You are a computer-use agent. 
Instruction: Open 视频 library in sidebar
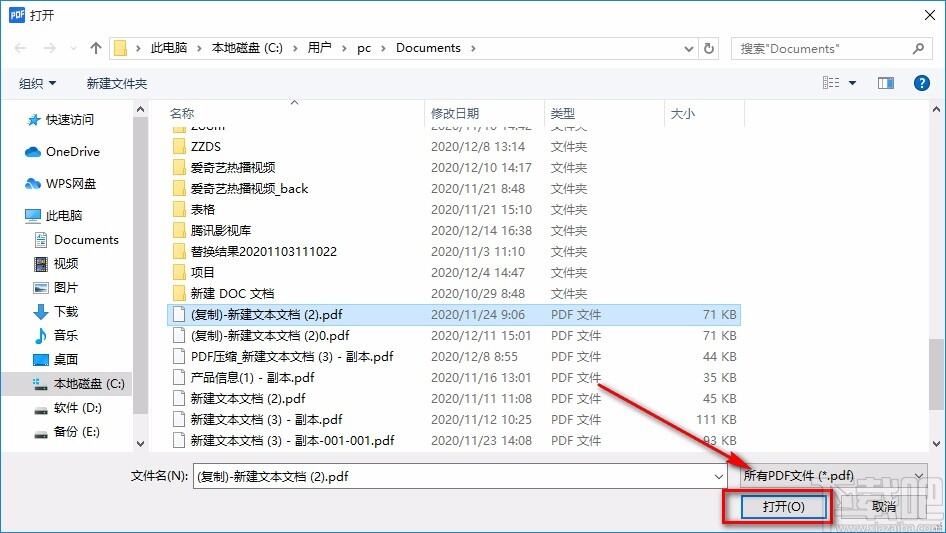coord(56,264)
